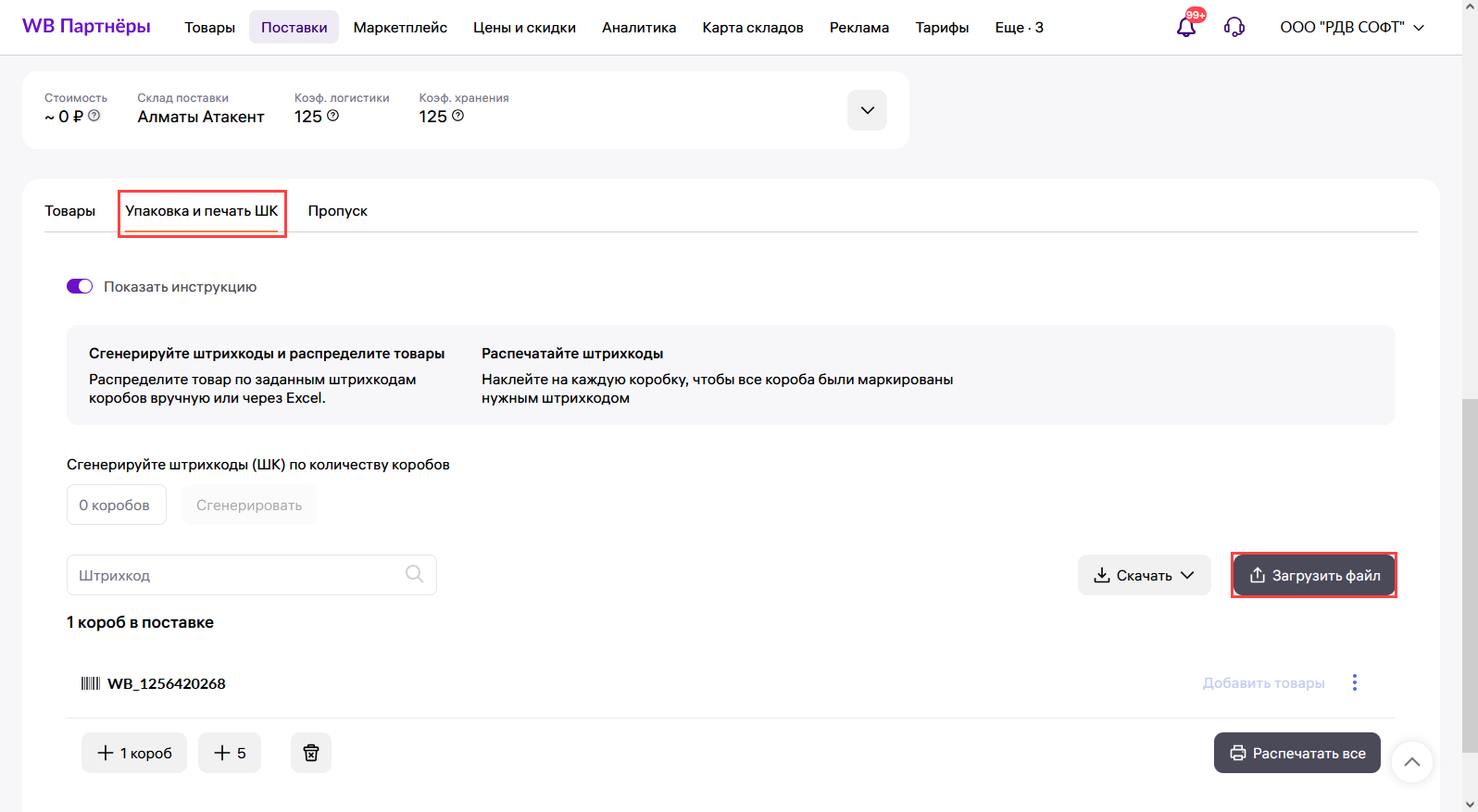Expand the supply details chevron panel
This screenshot has height=812, width=1478.
pyautogui.click(x=867, y=110)
